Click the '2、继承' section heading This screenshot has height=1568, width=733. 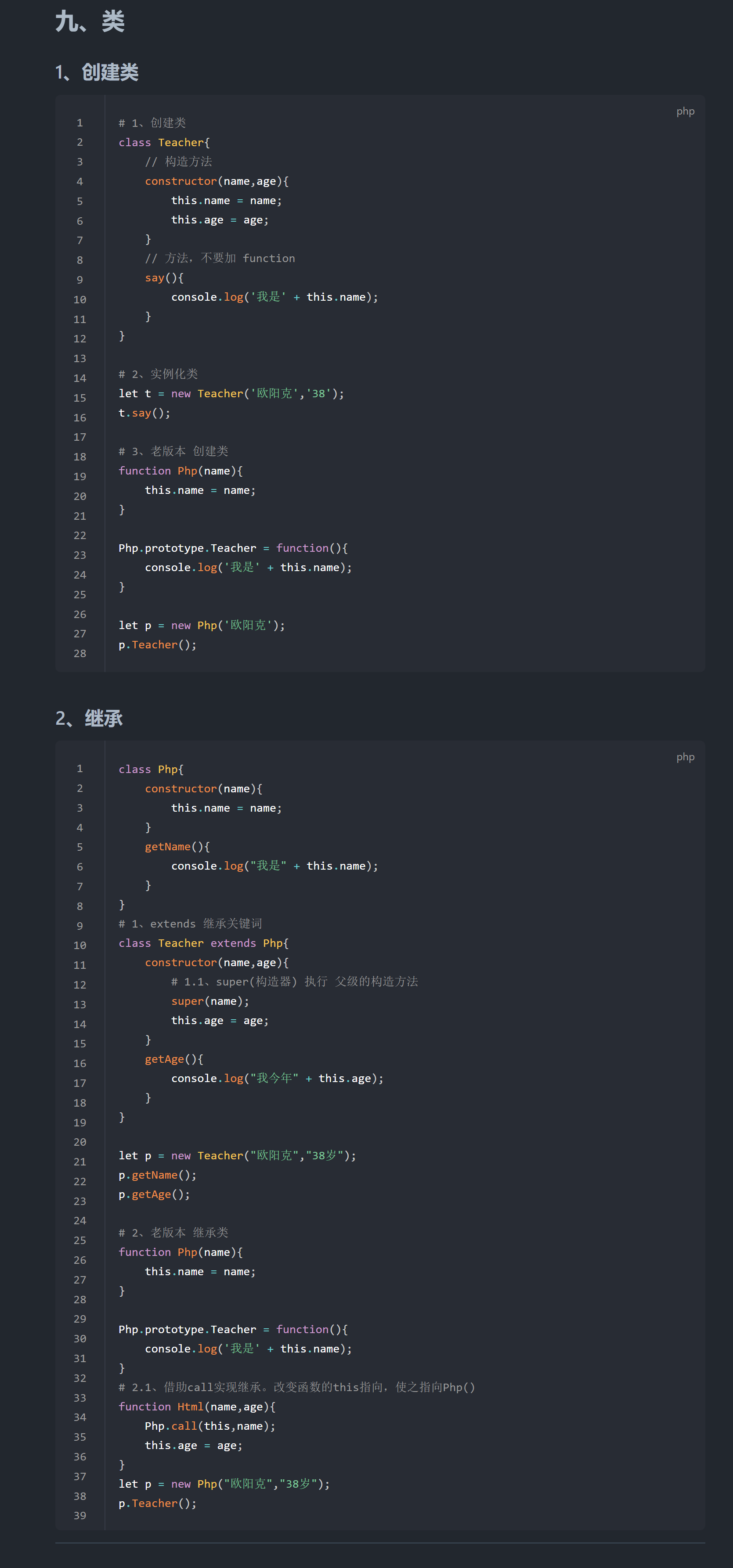89,718
